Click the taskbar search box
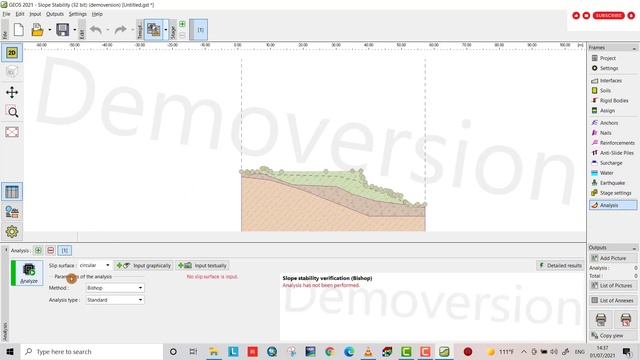Image resolution: width=640 pixels, height=360 pixels. coord(91,351)
